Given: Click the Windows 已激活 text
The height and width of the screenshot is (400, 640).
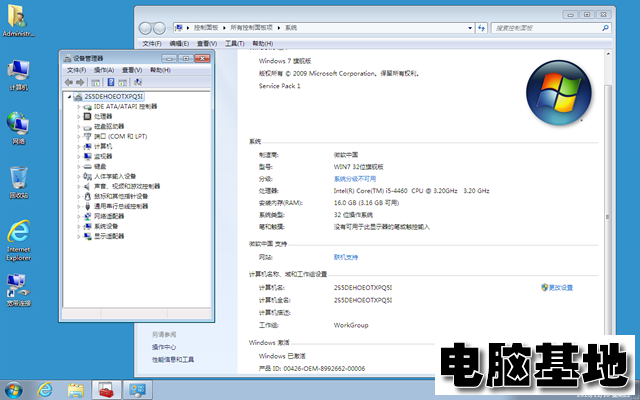Looking at the screenshot, I should click(282, 356).
